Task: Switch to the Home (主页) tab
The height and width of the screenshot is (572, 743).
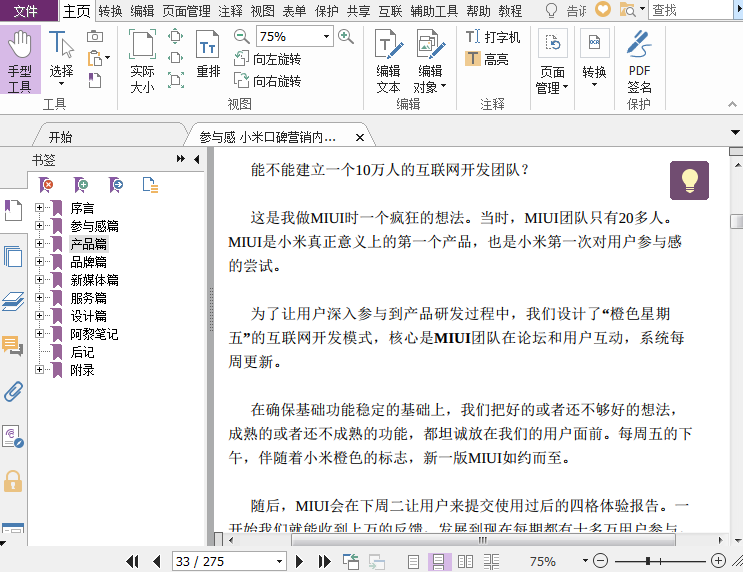Action: [x=76, y=11]
